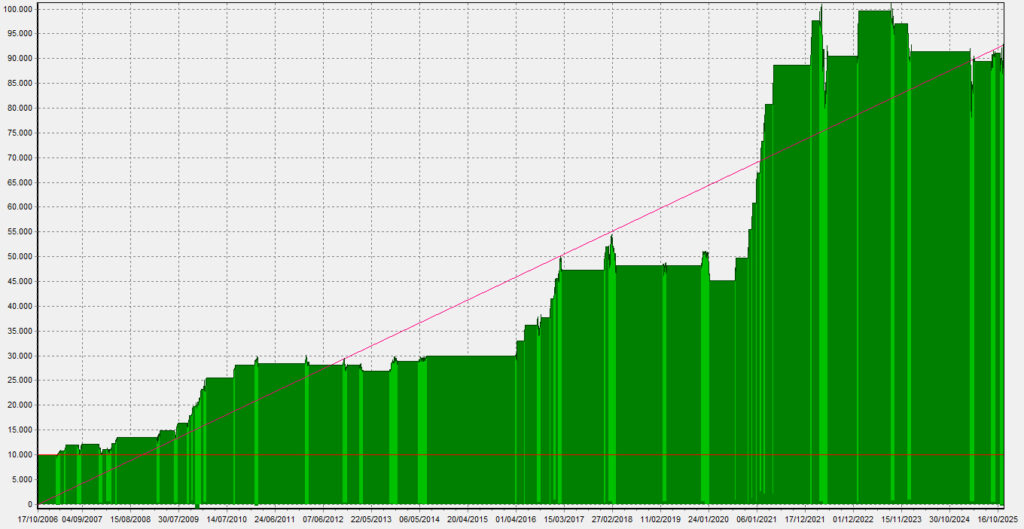The height and width of the screenshot is (529, 1024).
Task: Click the 45.000 y-axis label
Action: point(18,281)
